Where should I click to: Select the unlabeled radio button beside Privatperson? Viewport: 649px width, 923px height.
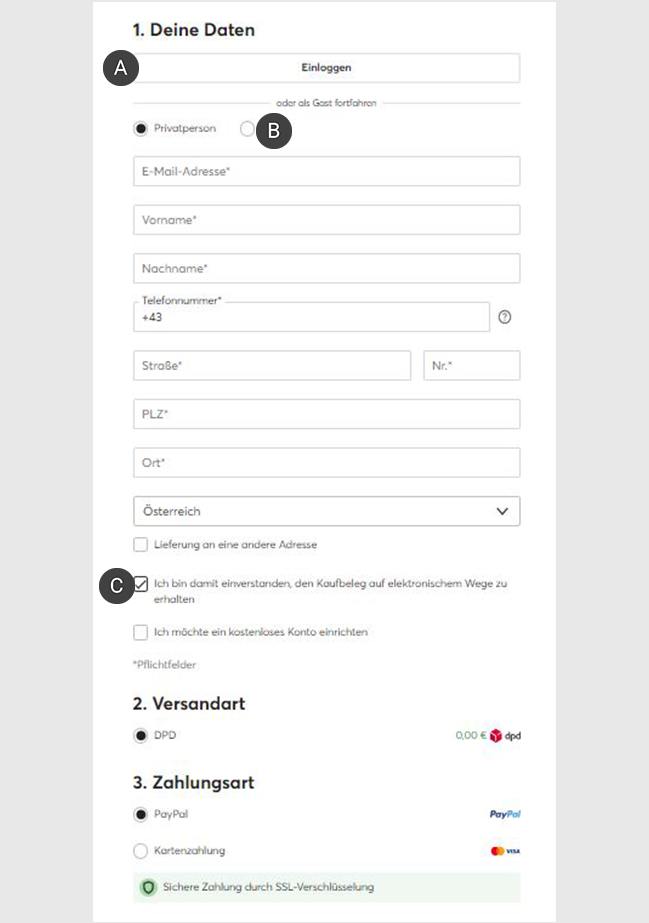point(247,128)
